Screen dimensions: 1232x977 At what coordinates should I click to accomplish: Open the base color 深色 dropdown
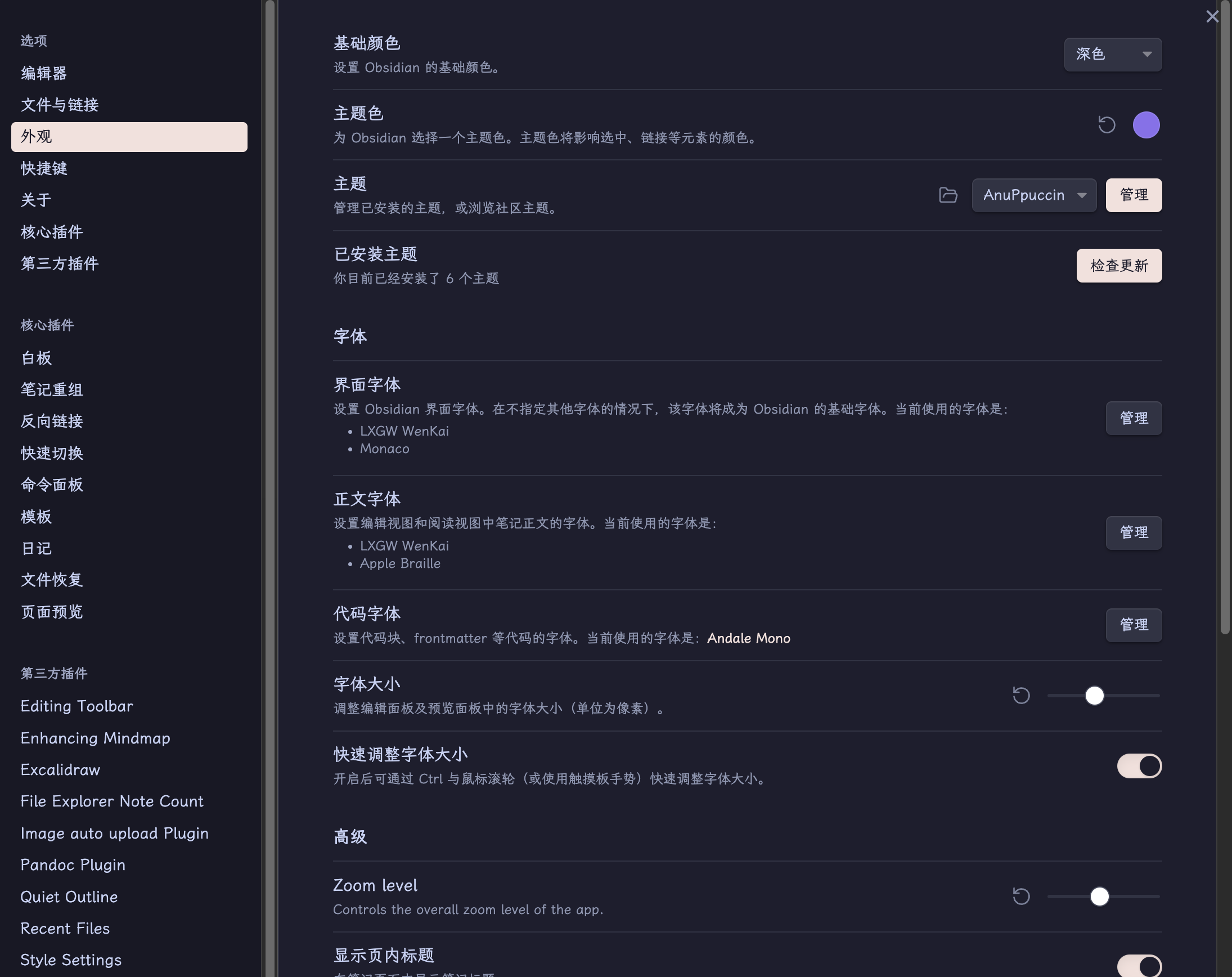click(x=1112, y=55)
